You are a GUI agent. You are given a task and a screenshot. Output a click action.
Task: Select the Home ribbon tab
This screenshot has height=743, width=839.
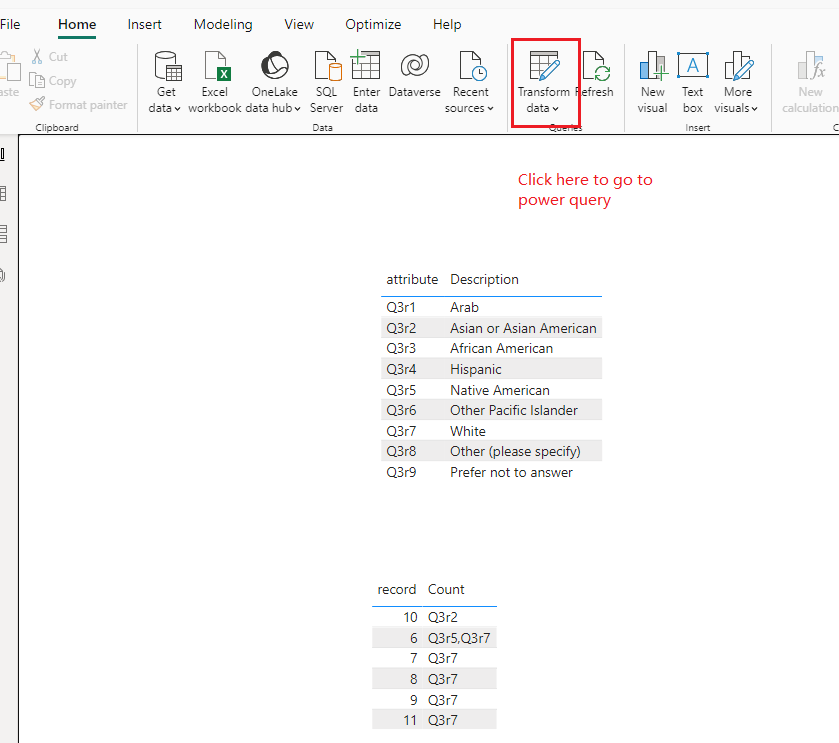[x=77, y=25]
